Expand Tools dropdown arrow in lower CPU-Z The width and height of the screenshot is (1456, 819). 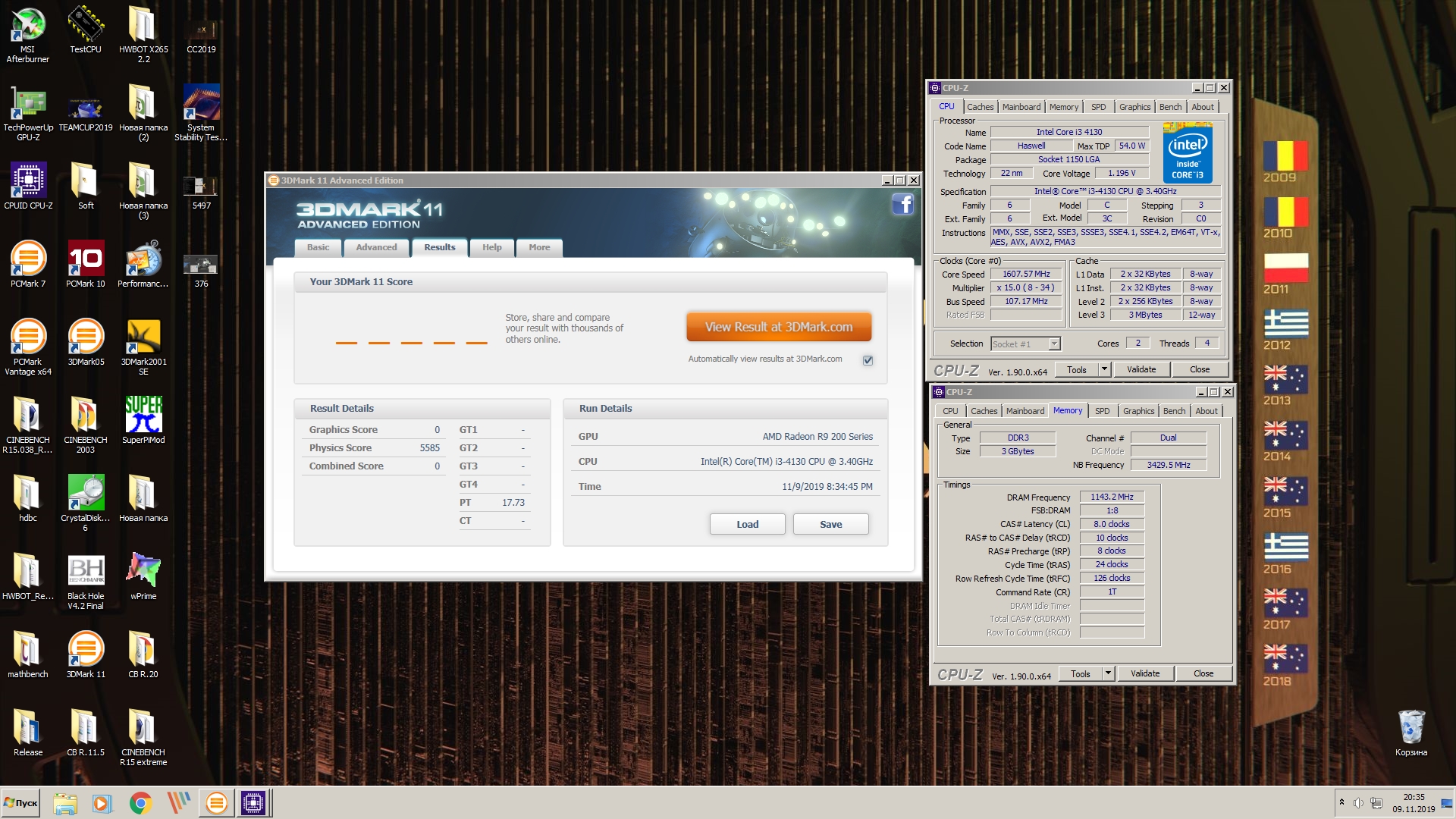tap(1108, 673)
